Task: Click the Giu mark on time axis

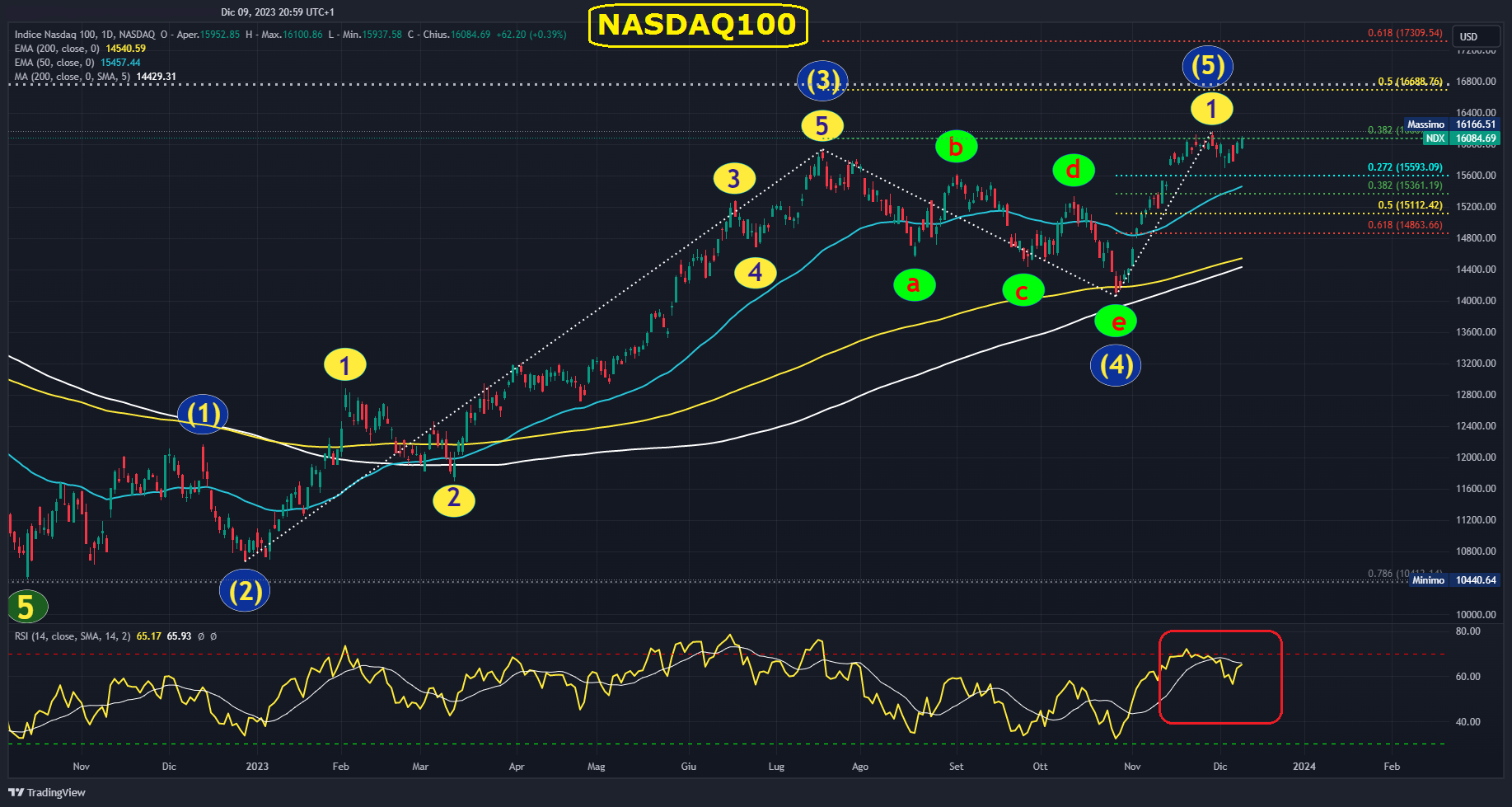Action: [x=689, y=767]
